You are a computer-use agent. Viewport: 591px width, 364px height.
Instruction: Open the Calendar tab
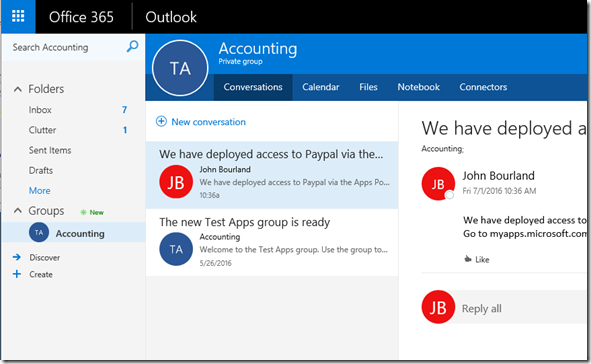(320, 87)
